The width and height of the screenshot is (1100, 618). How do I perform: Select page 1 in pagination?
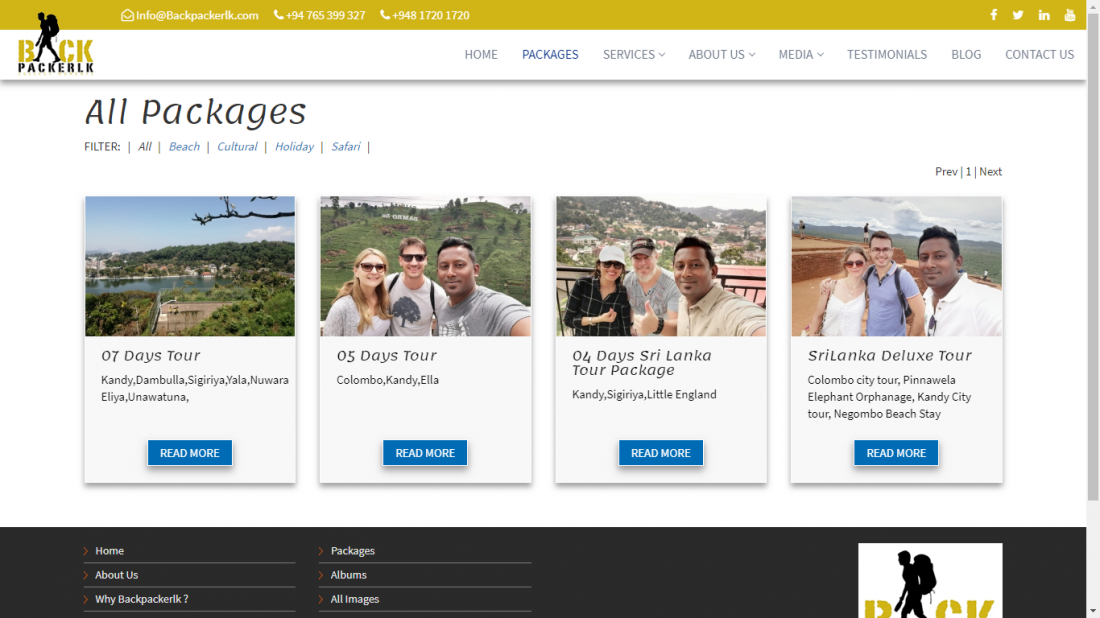point(968,172)
